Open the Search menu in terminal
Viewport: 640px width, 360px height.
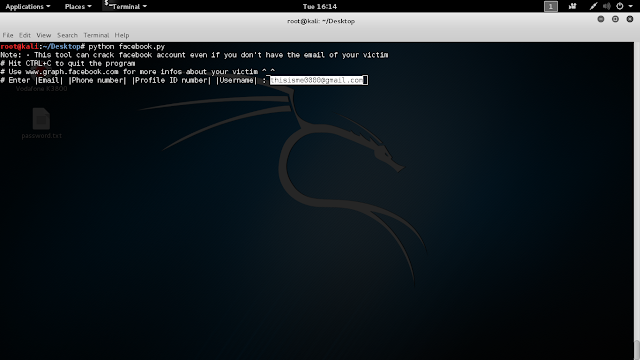pyautogui.click(x=67, y=35)
